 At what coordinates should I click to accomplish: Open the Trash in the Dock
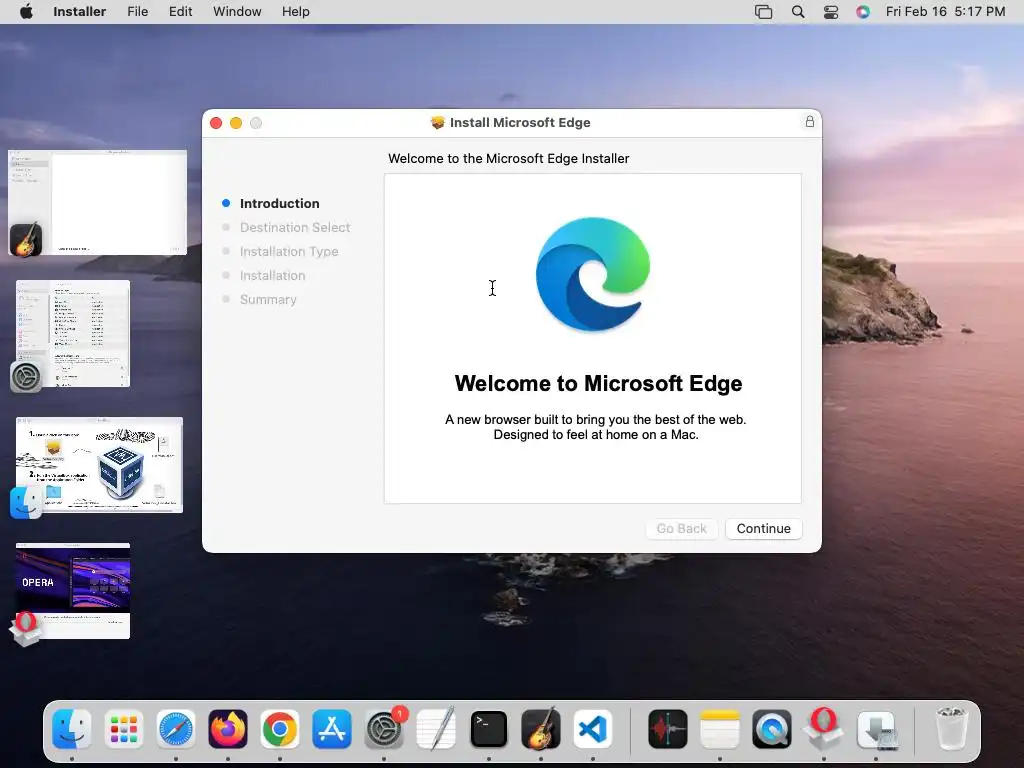(x=951, y=729)
